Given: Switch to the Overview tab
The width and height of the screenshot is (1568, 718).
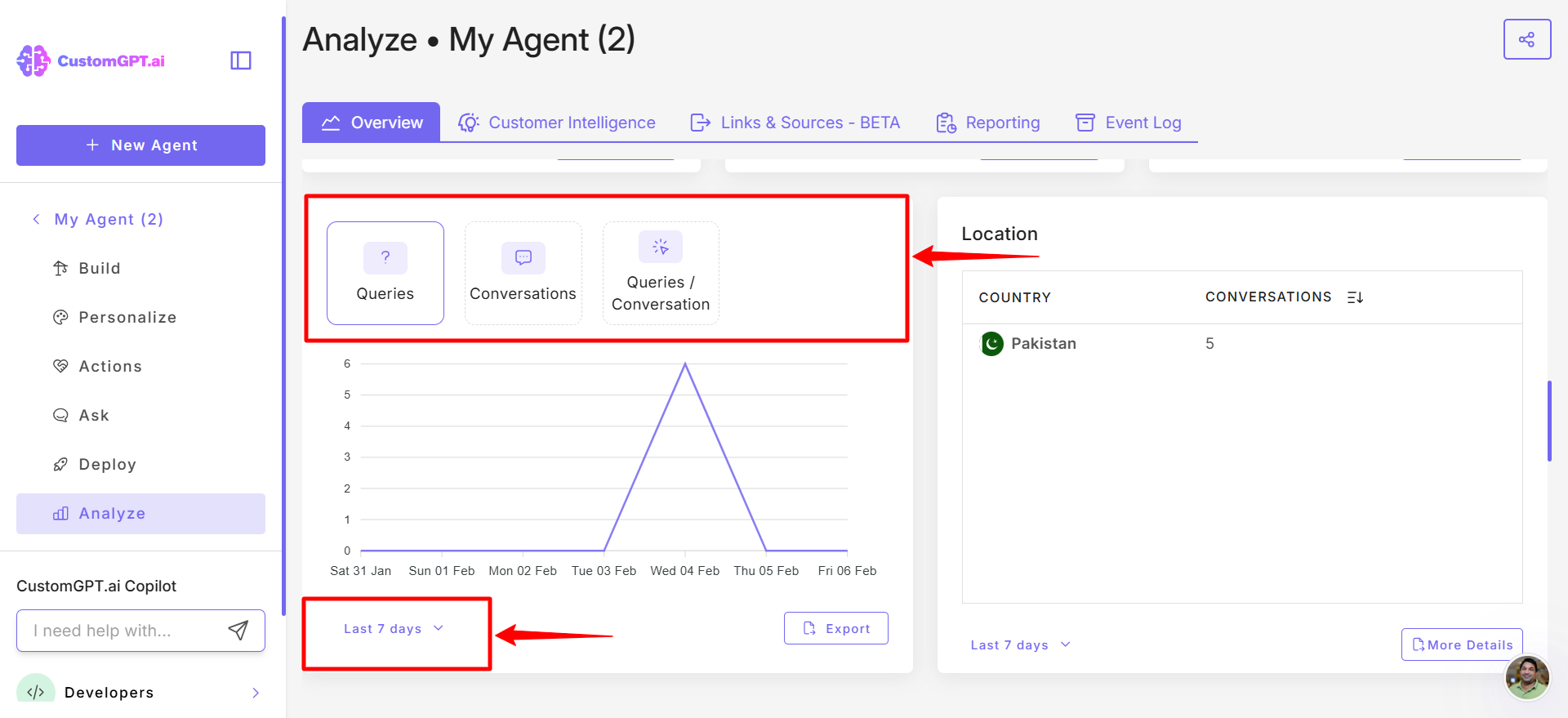Looking at the screenshot, I should pos(372,123).
